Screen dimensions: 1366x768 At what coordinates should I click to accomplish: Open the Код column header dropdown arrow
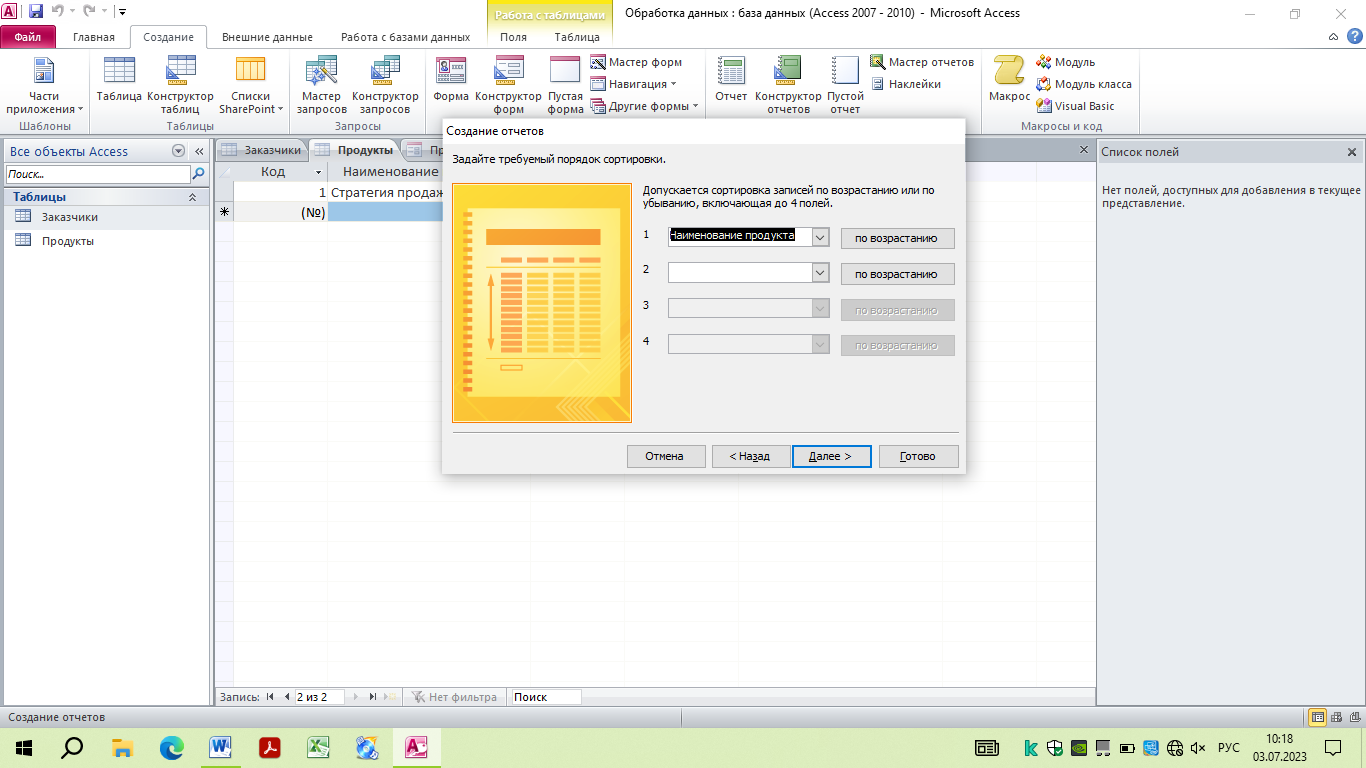click(320, 172)
